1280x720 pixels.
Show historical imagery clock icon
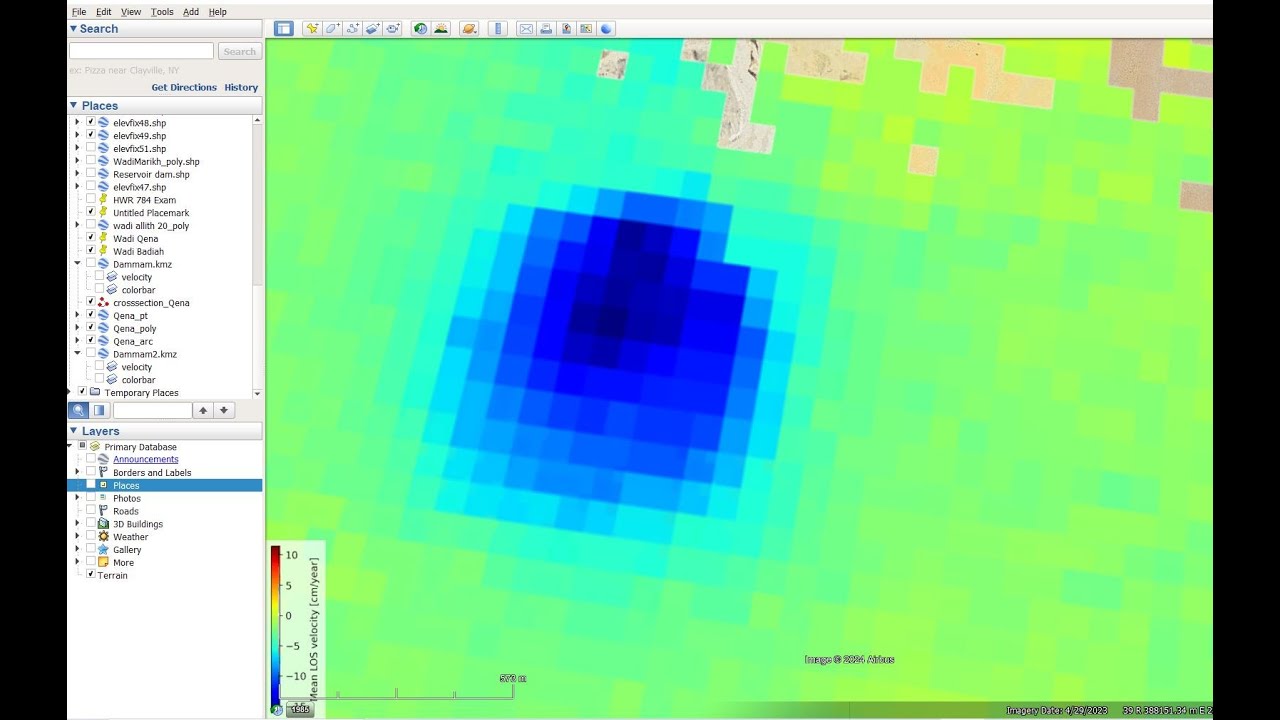coord(420,29)
